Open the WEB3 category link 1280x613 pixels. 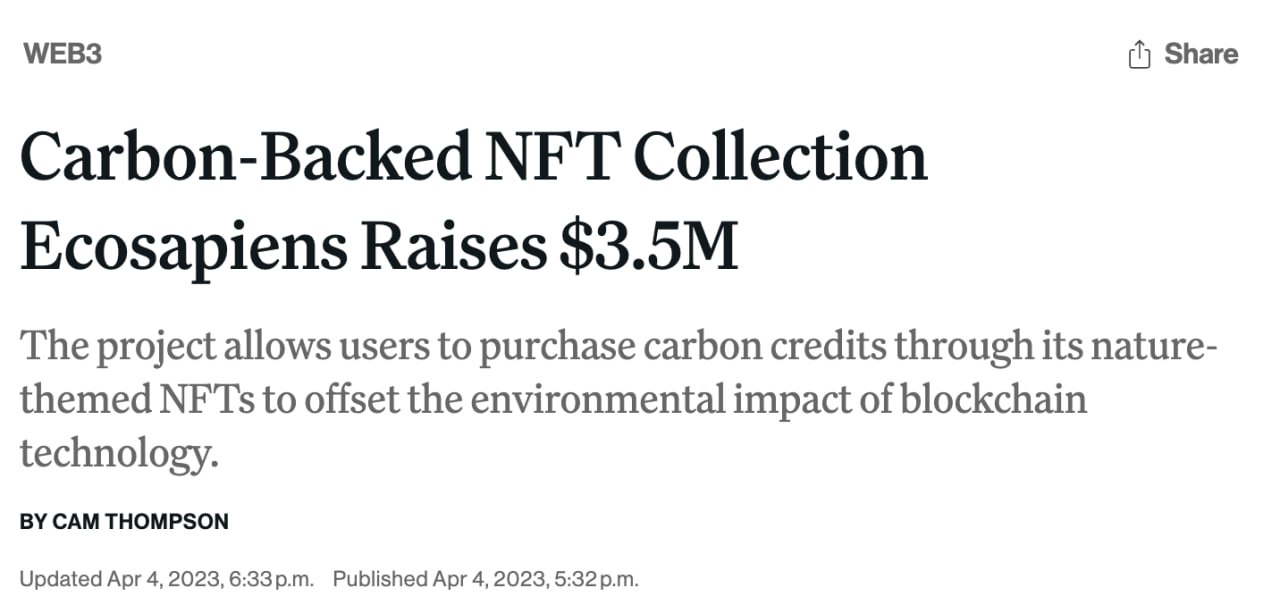[62, 54]
